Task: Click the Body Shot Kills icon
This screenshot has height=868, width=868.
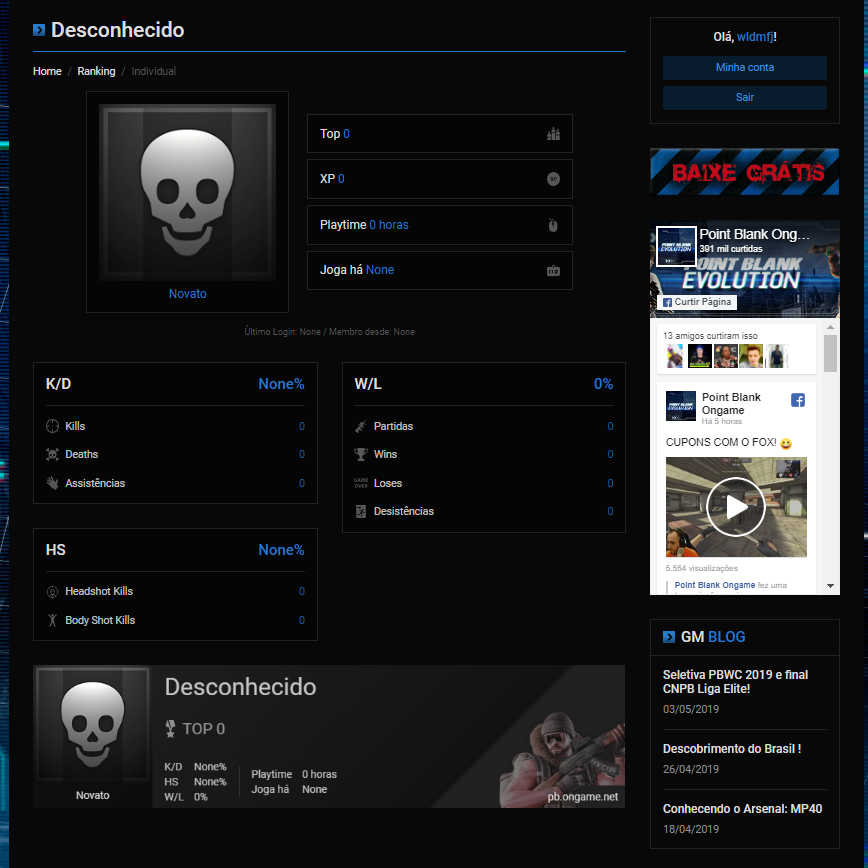Action: tap(52, 620)
